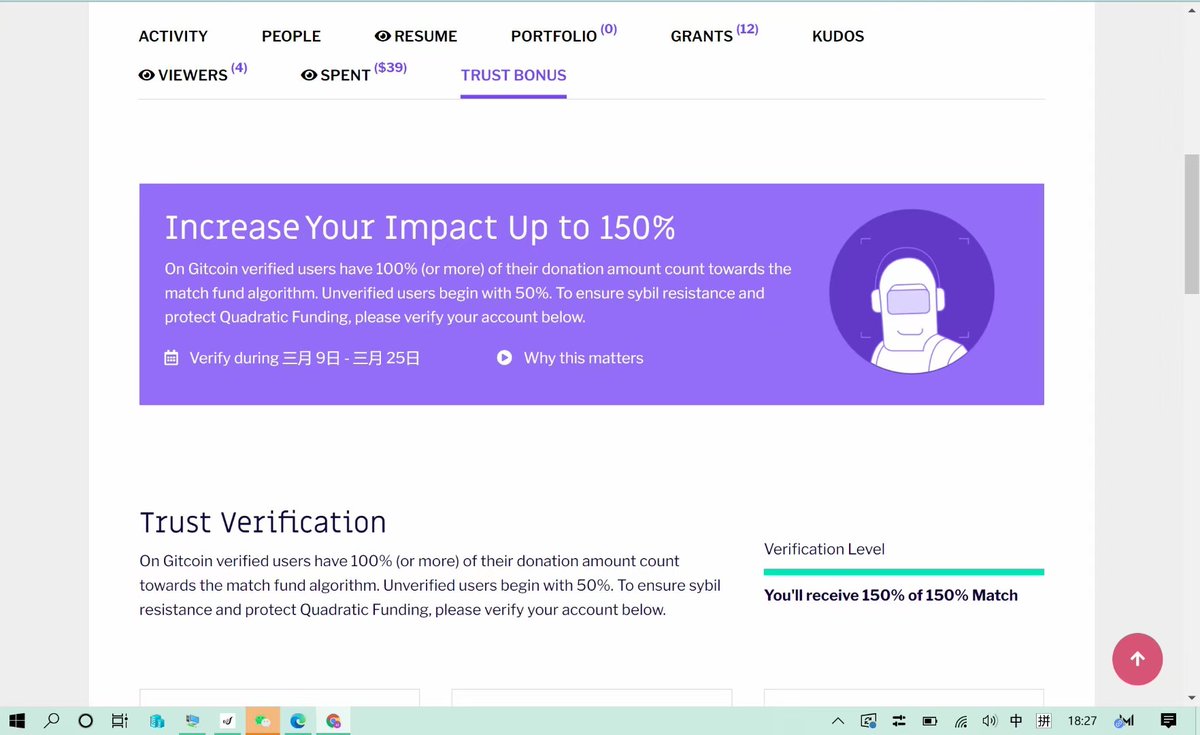This screenshot has height=735, width=1200.
Task: Open the ACTIVITY tab
Action: click(x=173, y=36)
